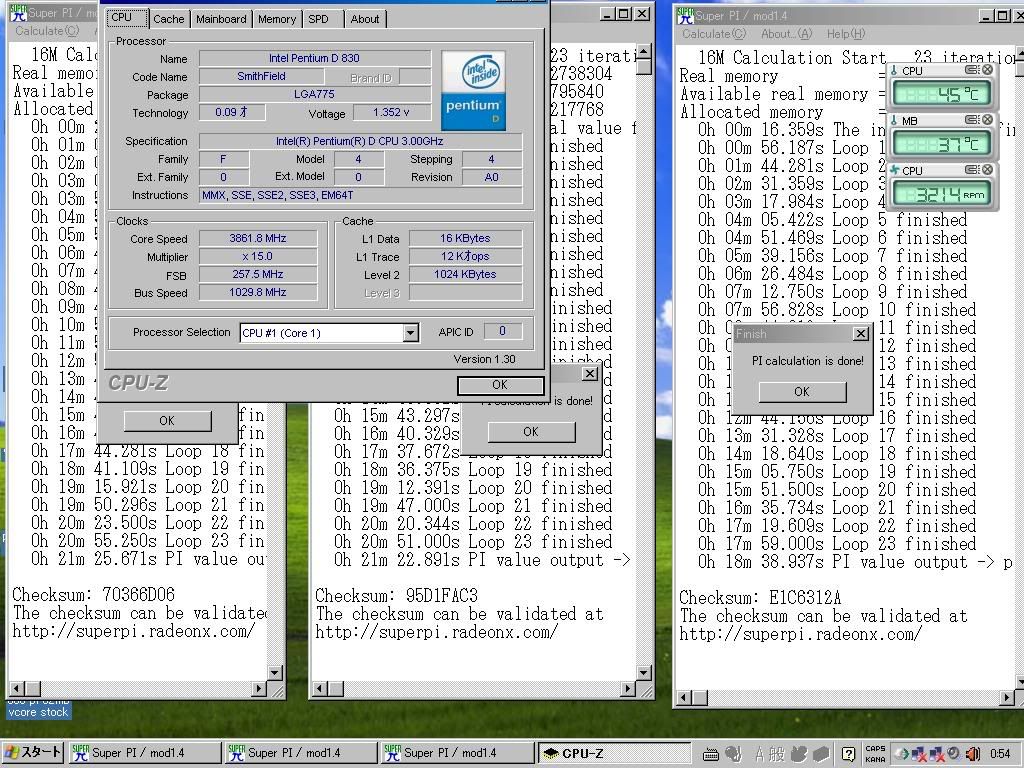This screenshot has width=1024, height=768.
Task: Toggle the CAPS indicator in language bar
Action: (875, 749)
